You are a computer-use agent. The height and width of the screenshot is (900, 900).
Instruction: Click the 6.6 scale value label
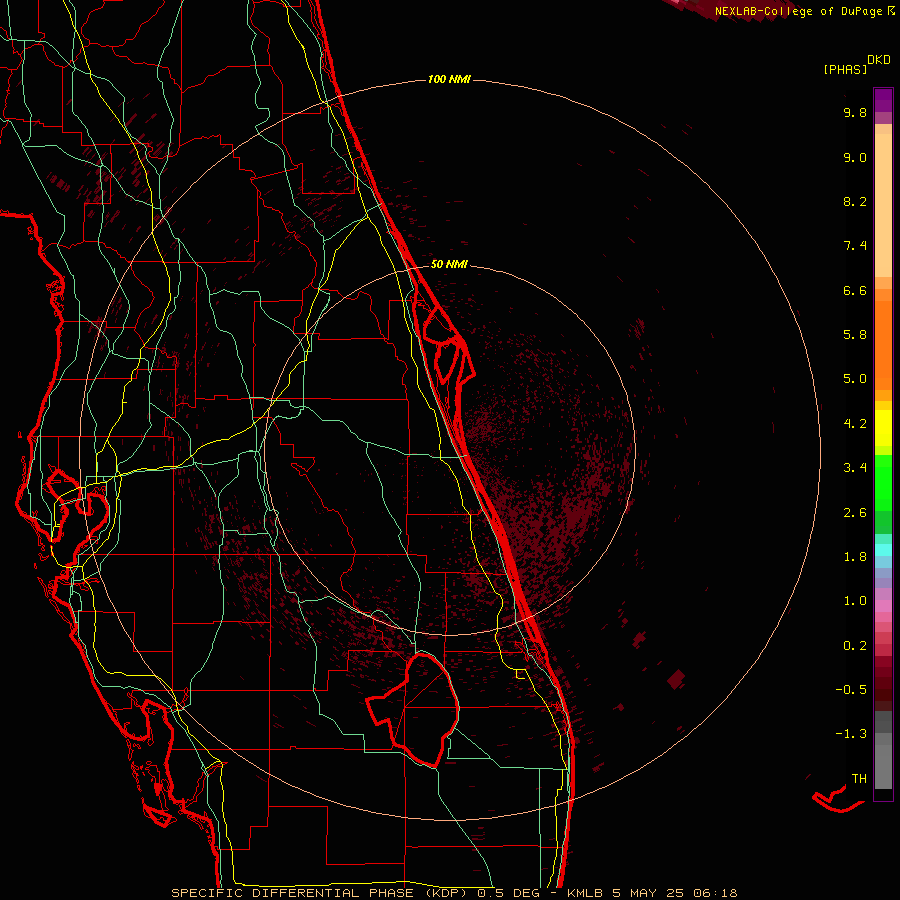855,290
